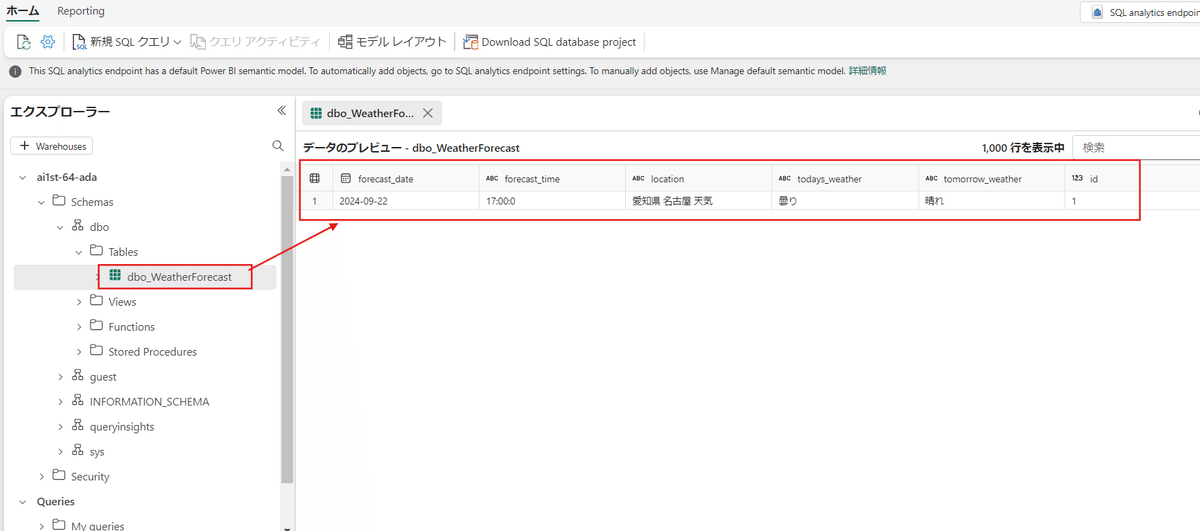Viewport: 1200px width, 531px height.
Task: Collapse the Explorer pane
Action: point(281,111)
